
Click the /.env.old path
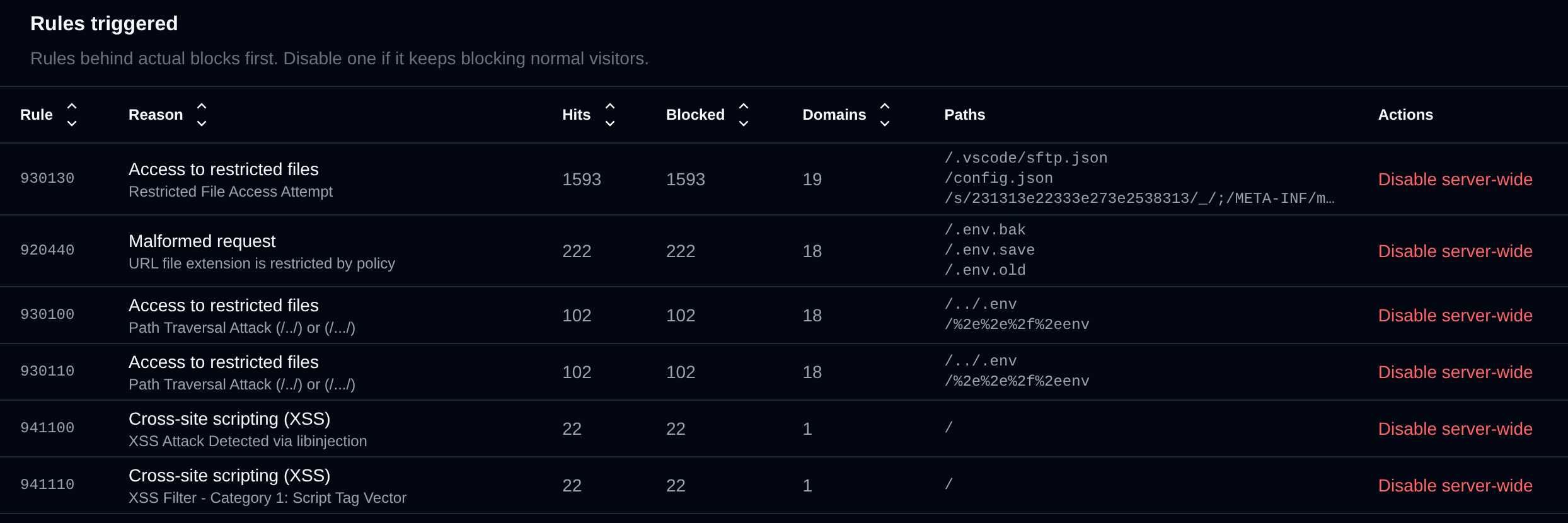point(985,270)
